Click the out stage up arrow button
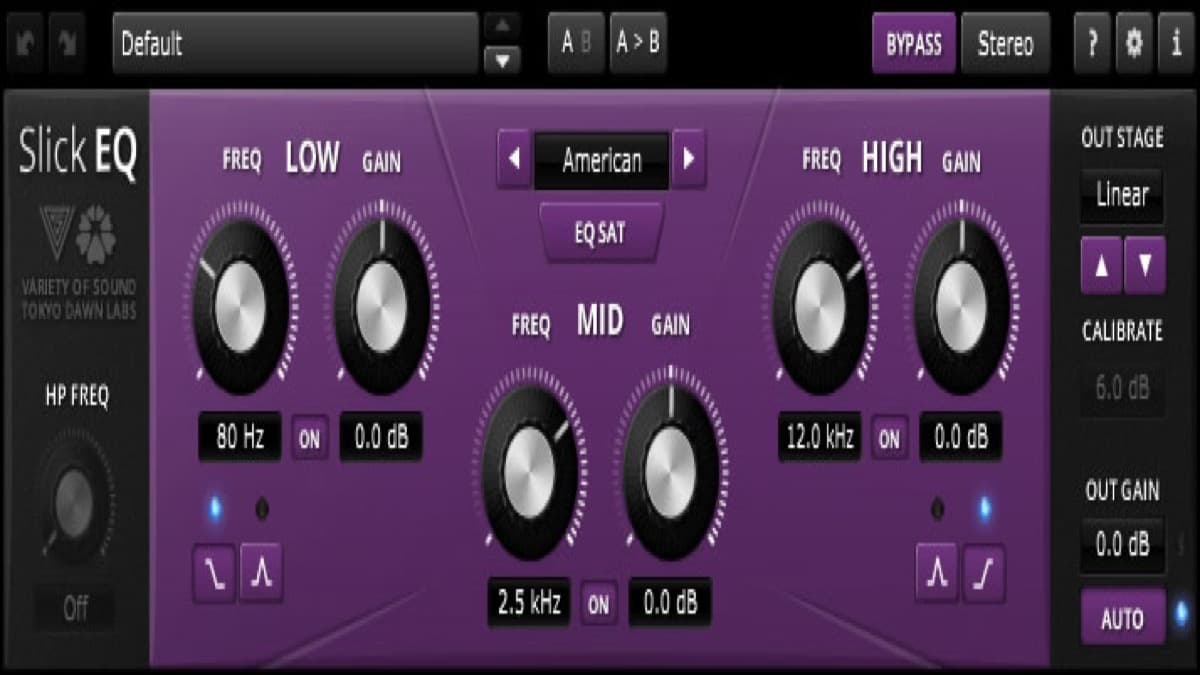1200x675 pixels. click(1101, 265)
